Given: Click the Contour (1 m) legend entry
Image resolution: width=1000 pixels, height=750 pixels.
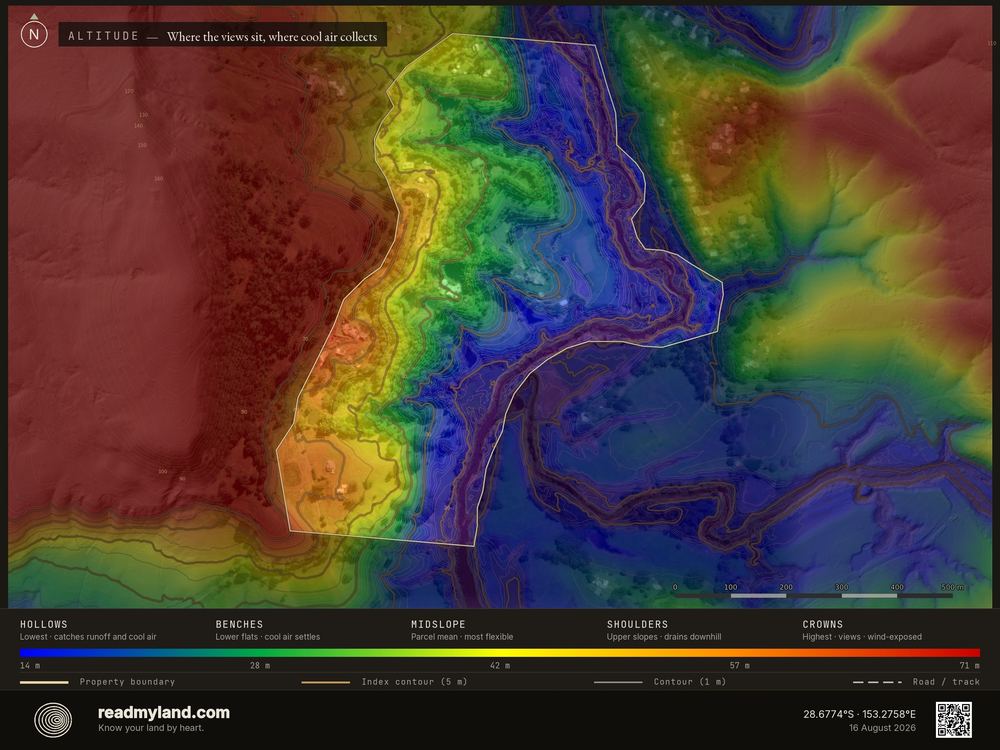Looking at the screenshot, I should click(x=660, y=682).
